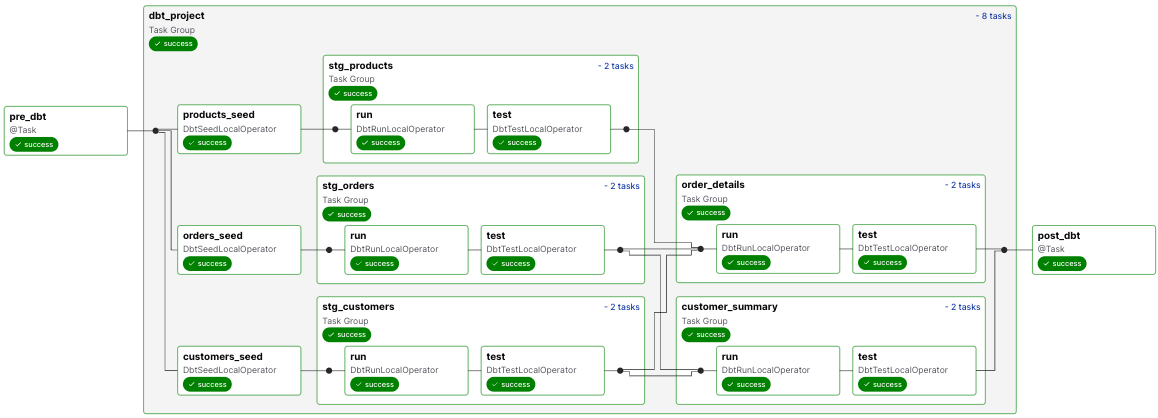This screenshot has height=418, width=1158.
Task: Click success badge on pre_dbt
Action: tap(34, 144)
